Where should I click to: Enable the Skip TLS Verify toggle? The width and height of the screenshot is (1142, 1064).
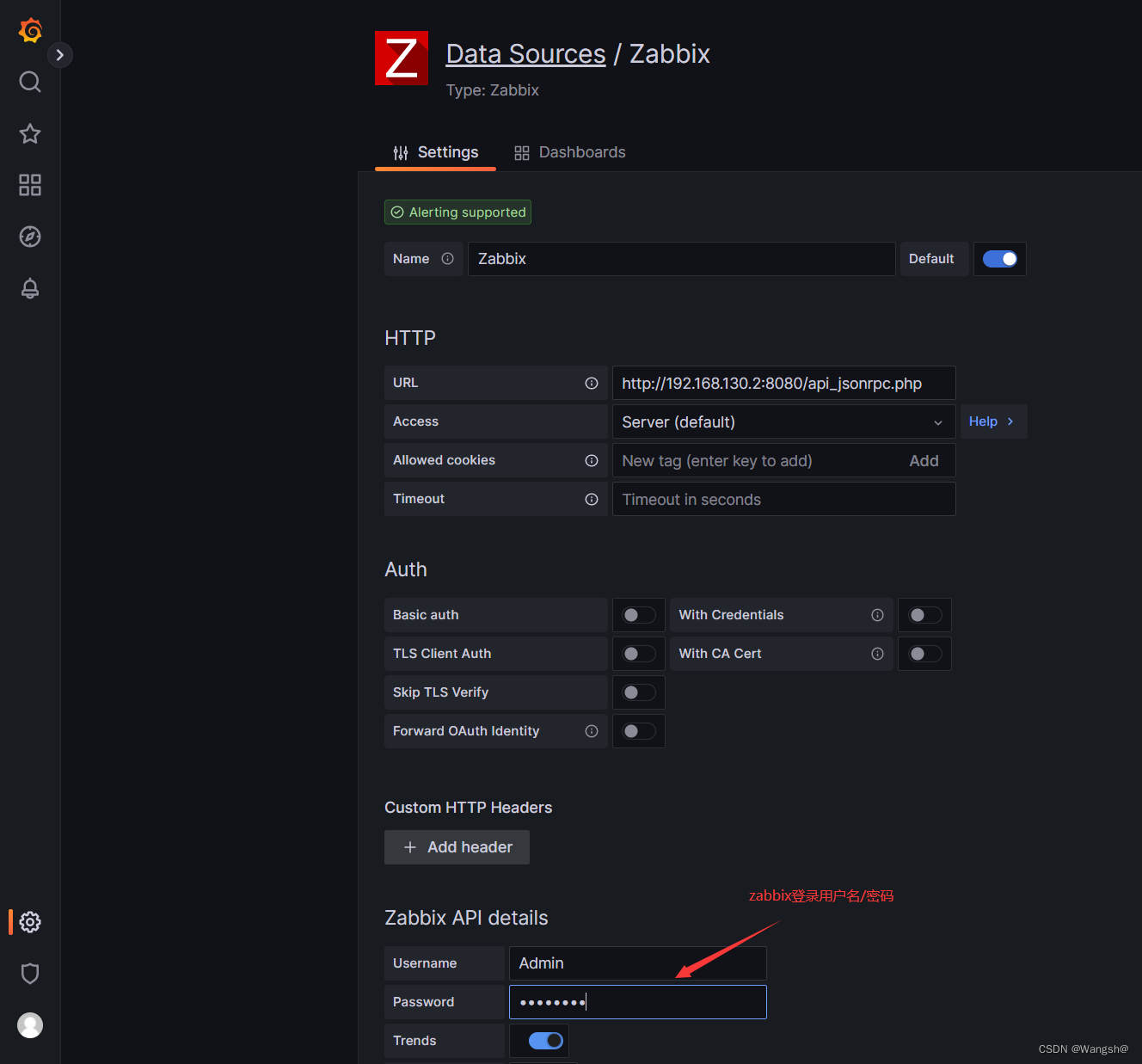639,692
